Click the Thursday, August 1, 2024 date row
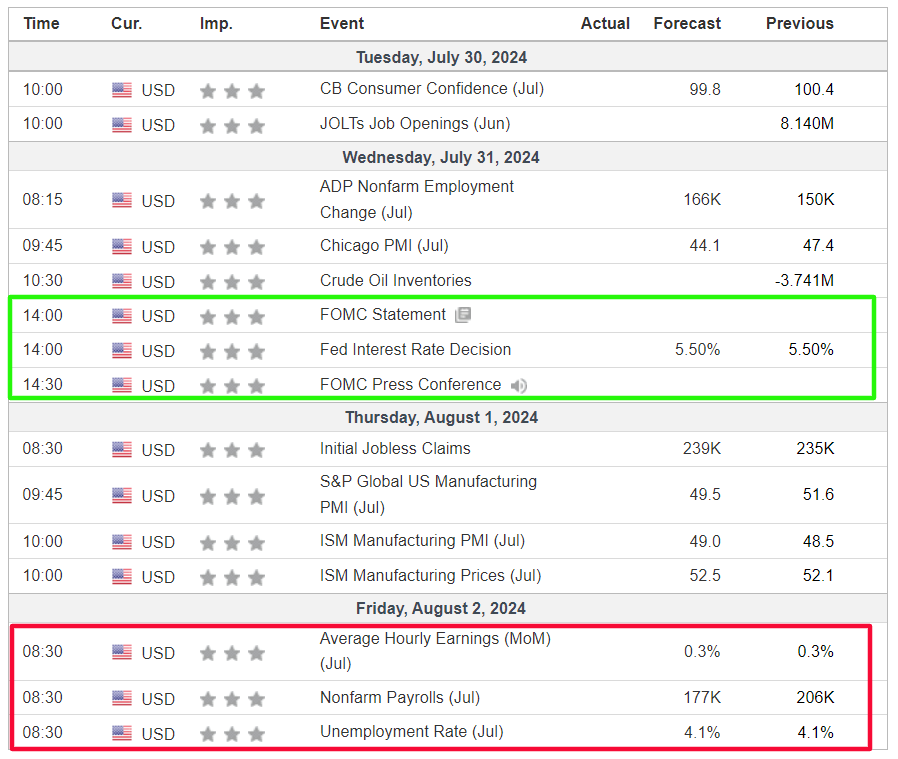 [x=448, y=418]
